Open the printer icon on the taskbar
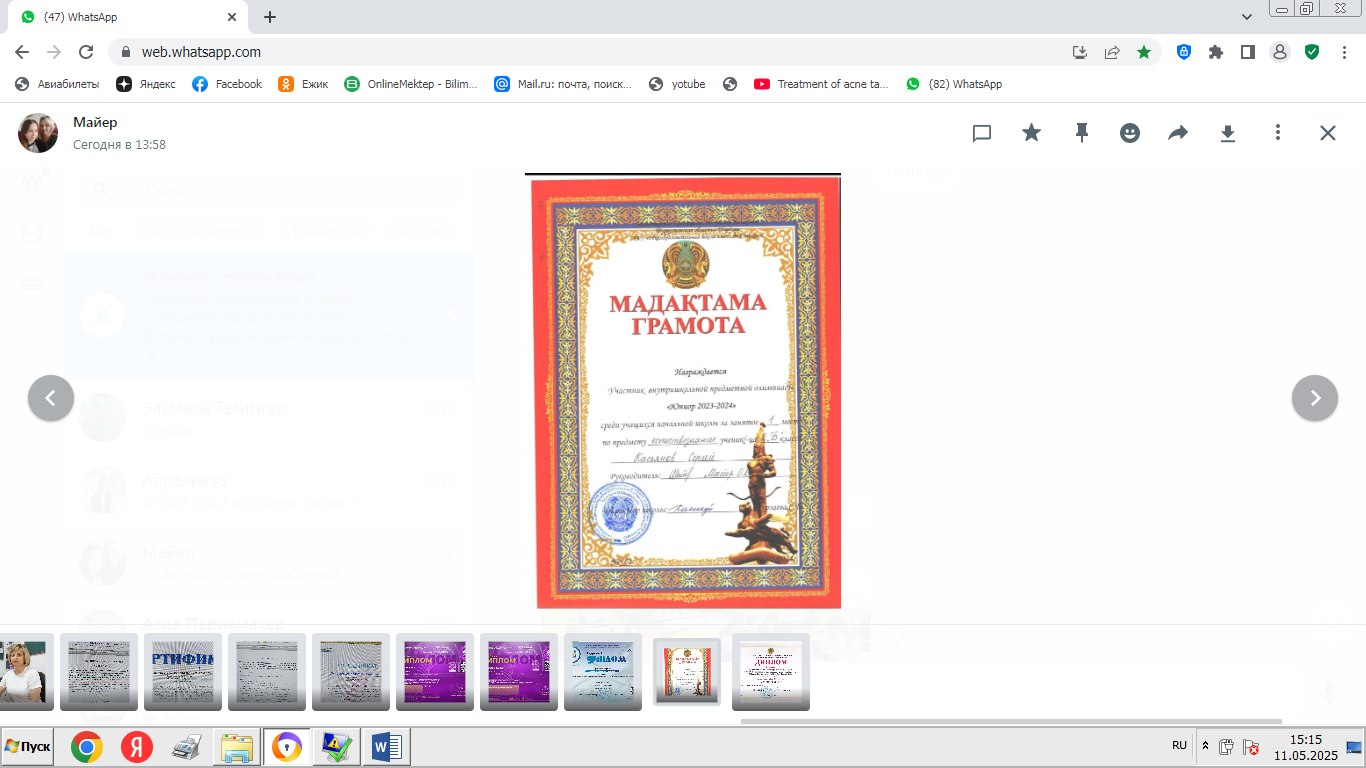Image resolution: width=1366 pixels, height=768 pixels. (187, 747)
